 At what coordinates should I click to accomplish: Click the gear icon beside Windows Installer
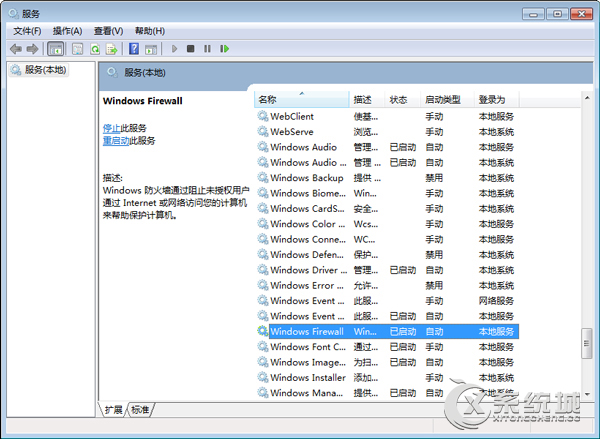[x=262, y=377]
